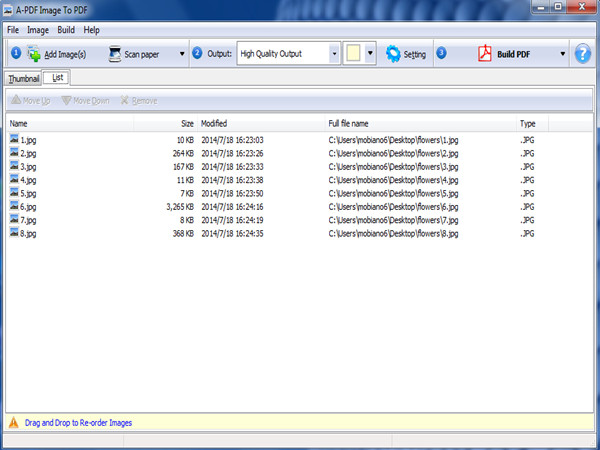This screenshot has height=450, width=600.
Task: Click the image icon of 2.jpg
Action: pos(14,152)
